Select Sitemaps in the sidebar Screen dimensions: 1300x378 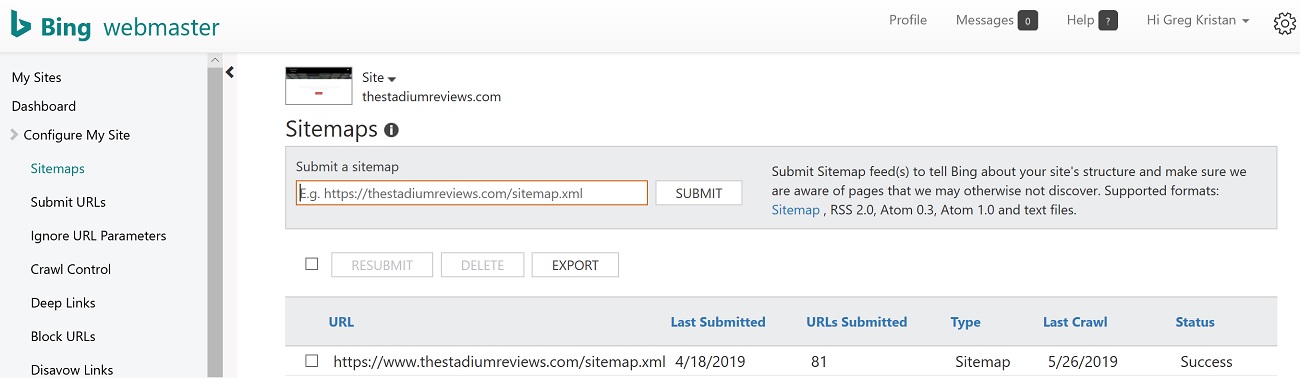click(x=57, y=169)
